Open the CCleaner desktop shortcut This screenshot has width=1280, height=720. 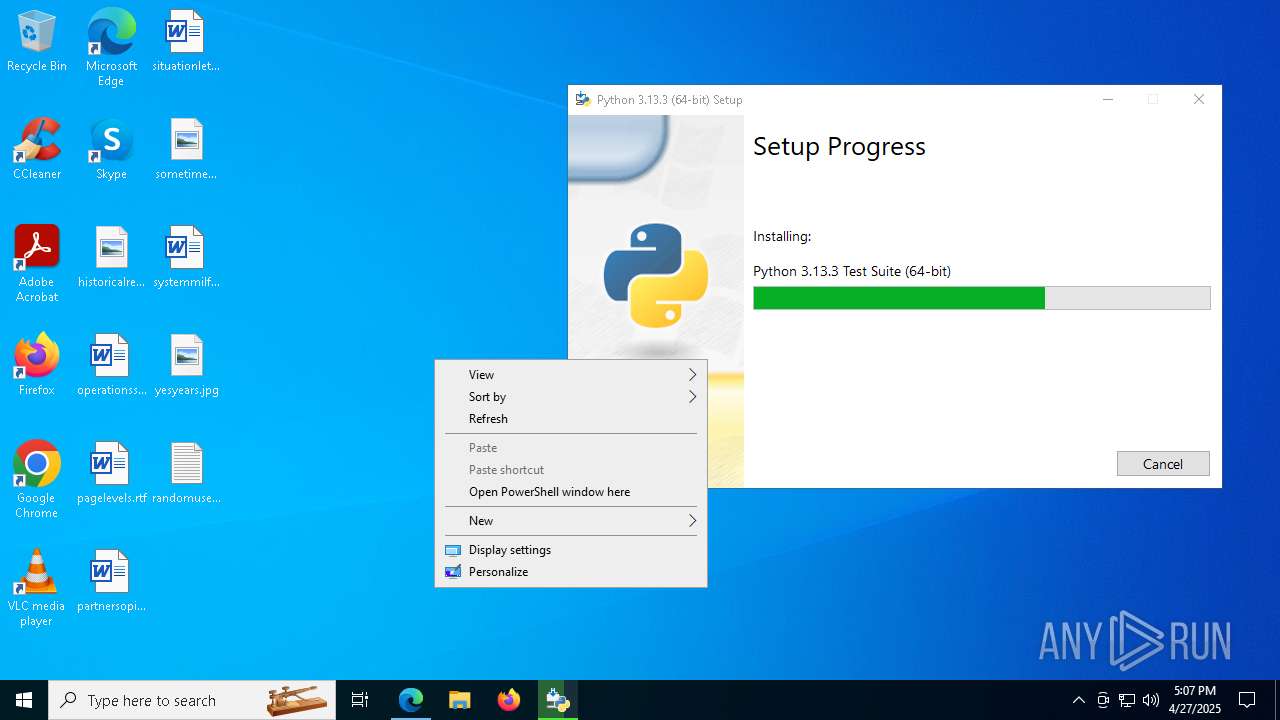[x=37, y=150]
